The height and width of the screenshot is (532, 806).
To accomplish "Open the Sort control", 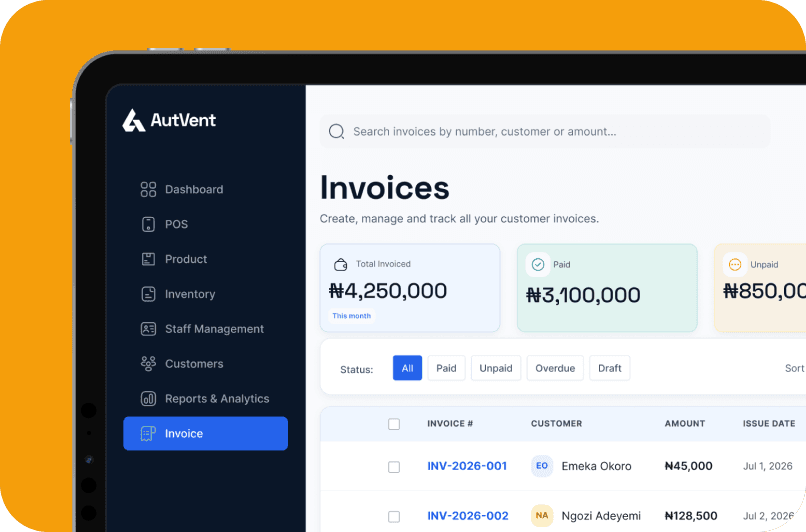I will pyautogui.click(x=795, y=368).
